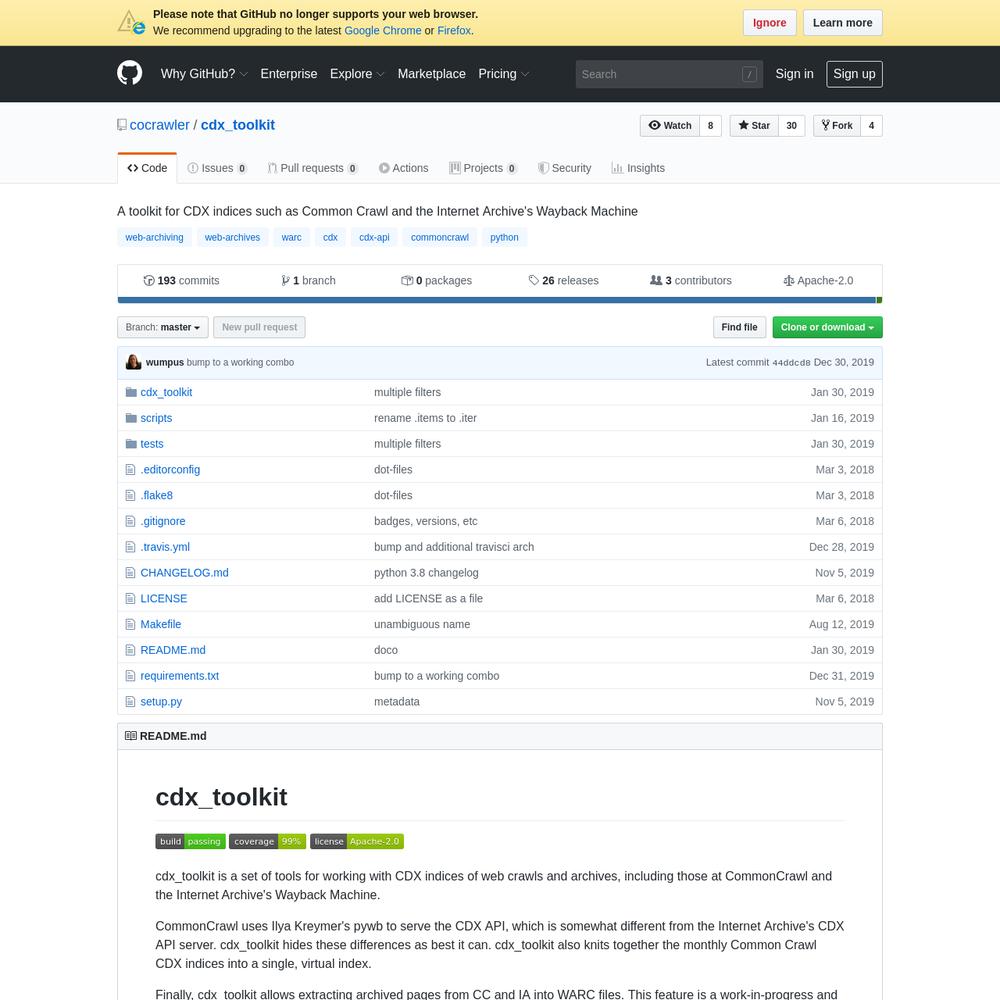Click the tests folder icon

(x=131, y=444)
